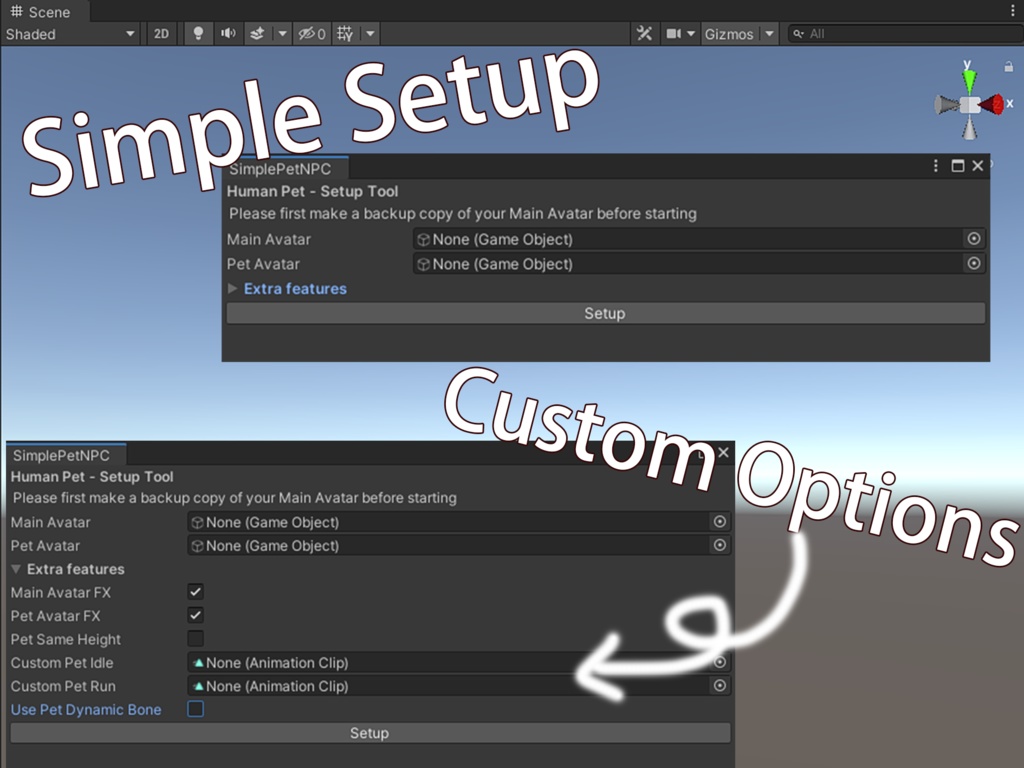Toggle hidden objects visibility eye icon
Screen dimensions: 1024x768
click(312, 34)
